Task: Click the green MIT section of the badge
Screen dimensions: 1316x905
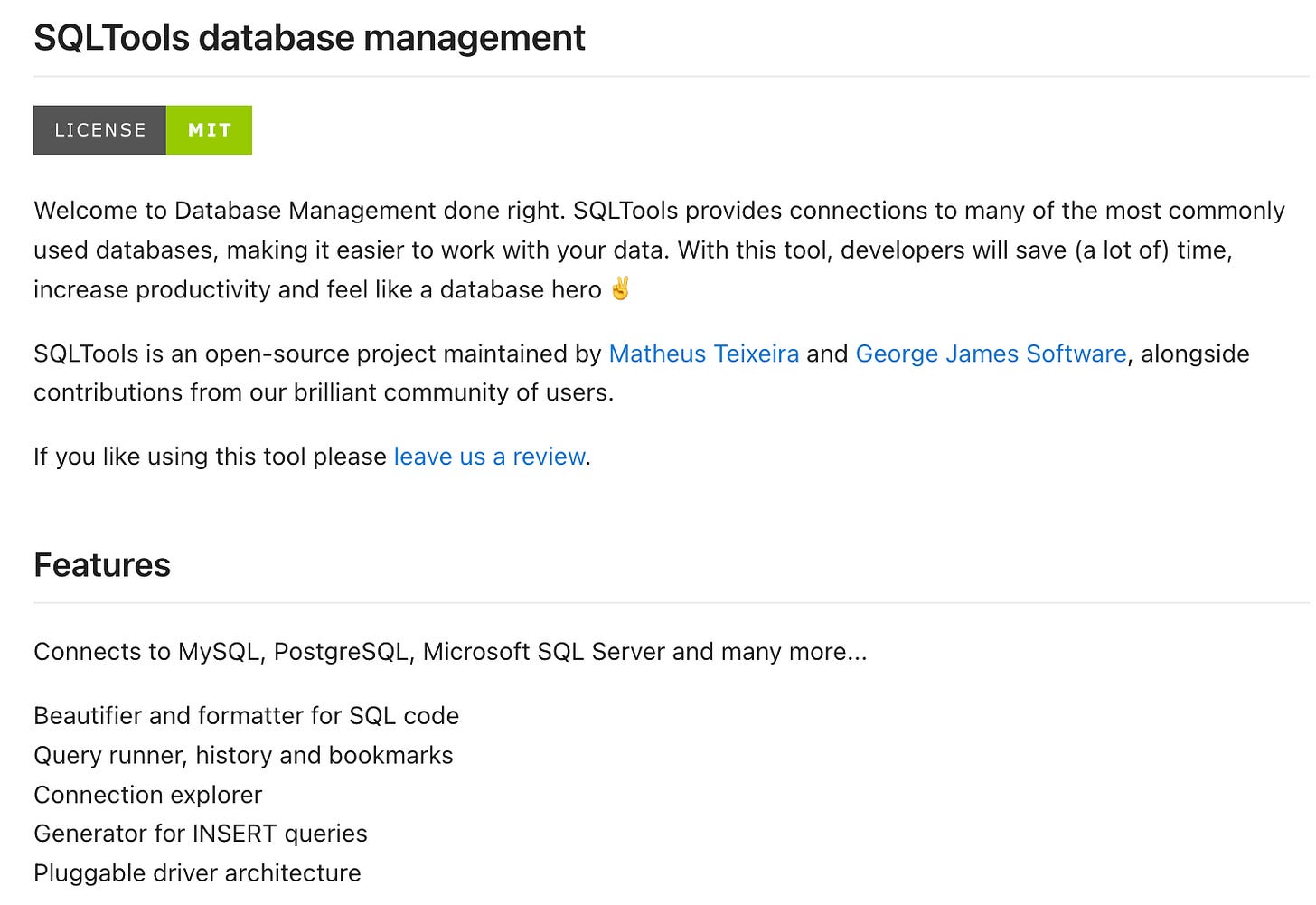Action: pos(208,129)
